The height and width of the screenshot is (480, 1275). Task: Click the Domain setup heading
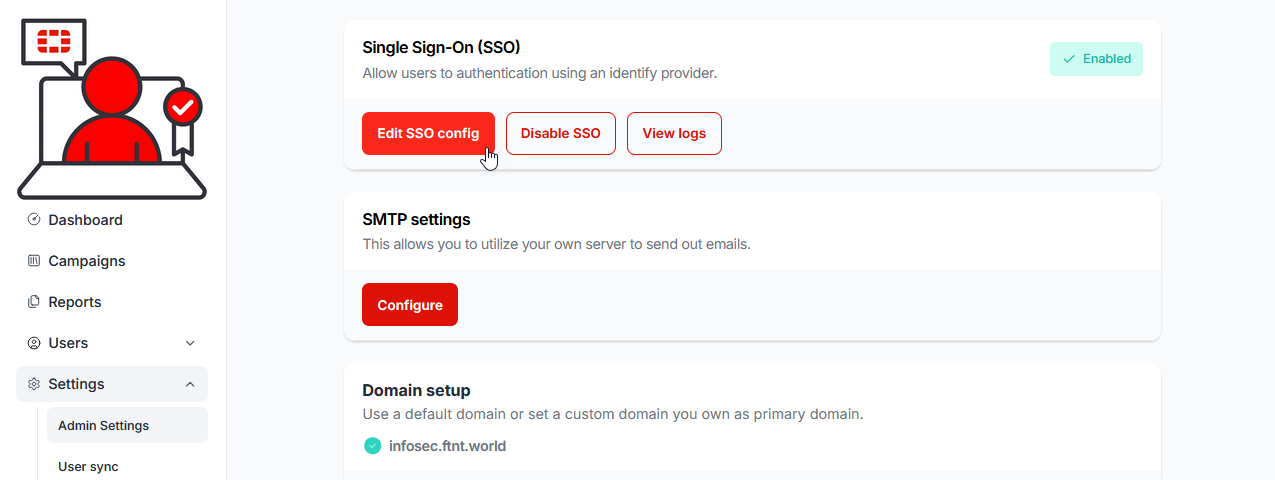[416, 390]
